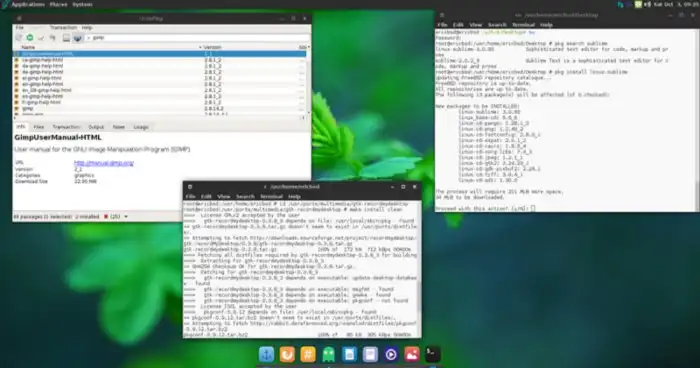Switch to the Files tab in OctoPkg
The width and height of the screenshot is (700, 368).
click(x=39, y=127)
